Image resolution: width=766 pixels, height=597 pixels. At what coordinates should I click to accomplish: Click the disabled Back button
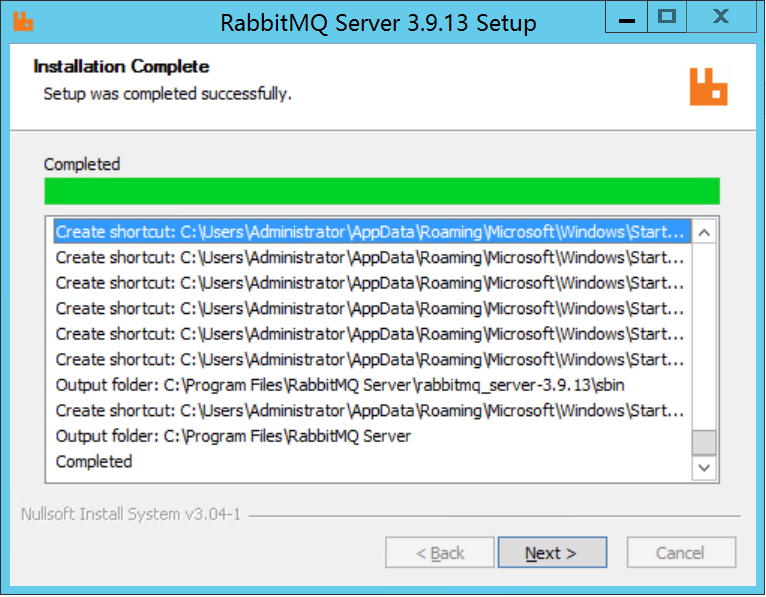440,553
